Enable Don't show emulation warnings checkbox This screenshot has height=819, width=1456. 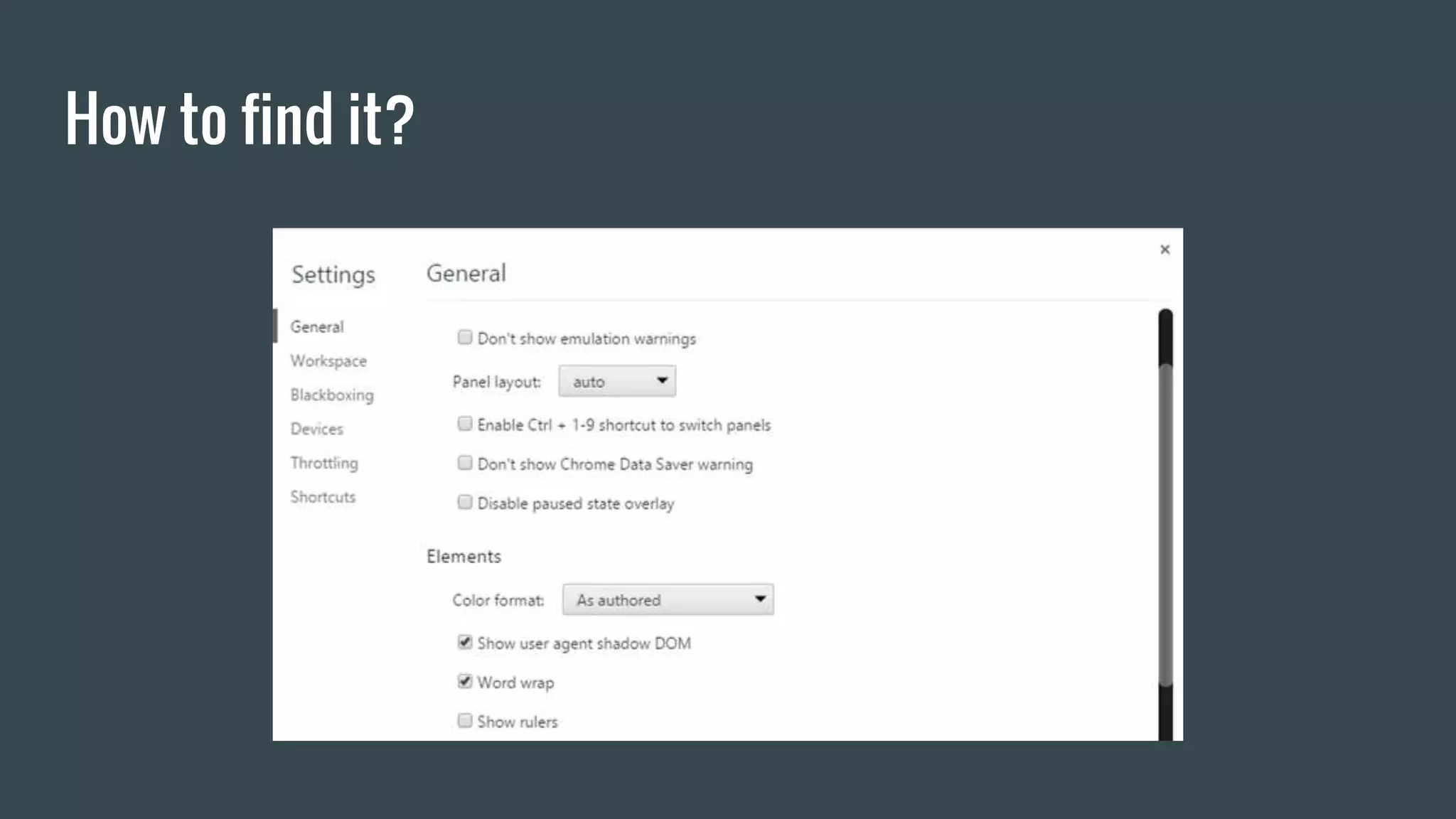tap(465, 338)
